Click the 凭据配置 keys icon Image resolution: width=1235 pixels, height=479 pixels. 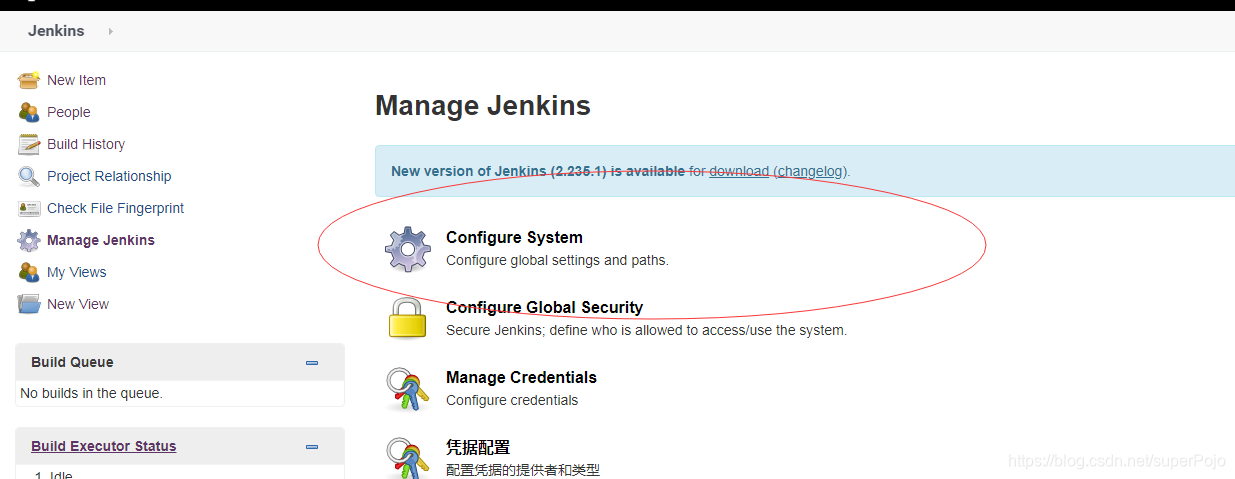(x=408, y=458)
